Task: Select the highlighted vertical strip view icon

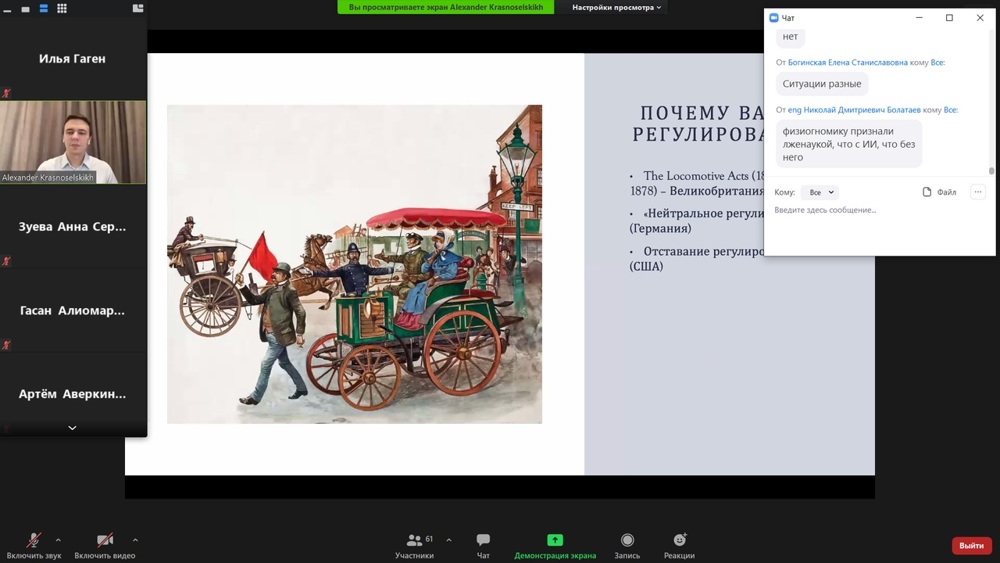Action: [x=43, y=8]
